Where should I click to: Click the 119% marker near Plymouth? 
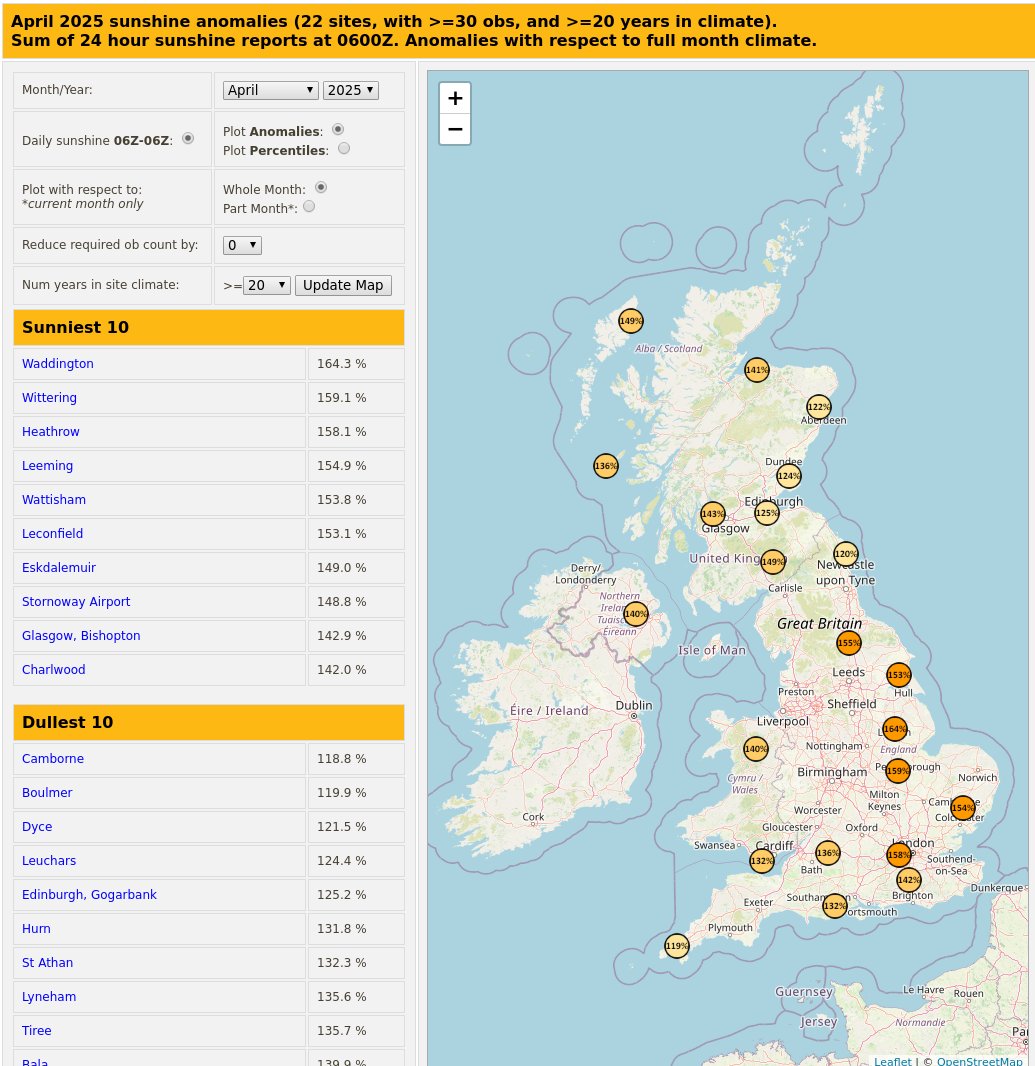coord(677,945)
